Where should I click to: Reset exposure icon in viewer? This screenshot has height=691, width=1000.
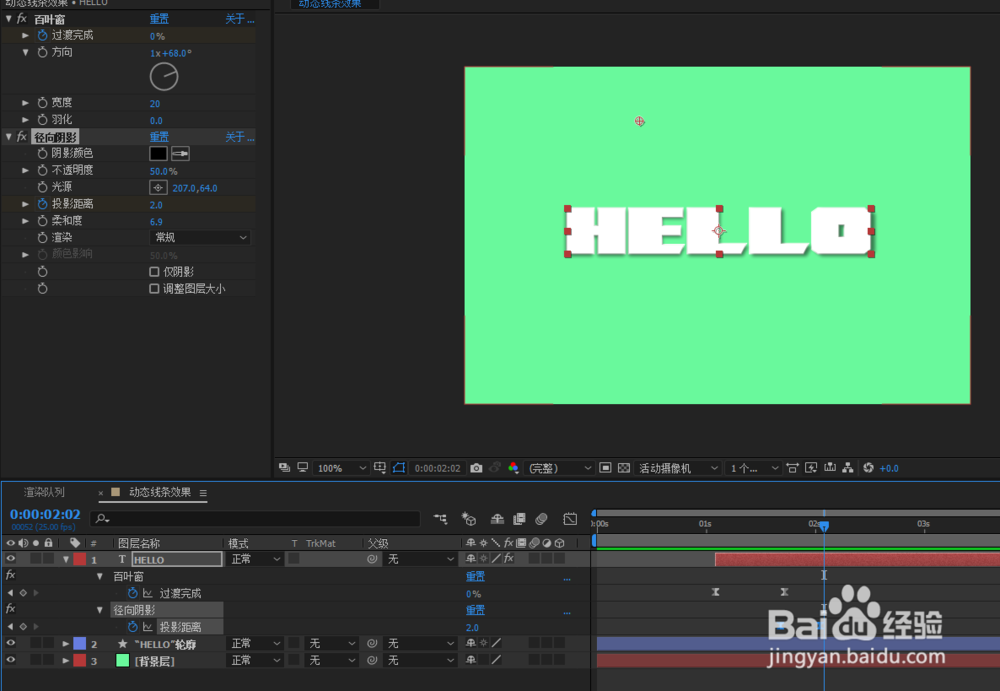click(x=868, y=468)
